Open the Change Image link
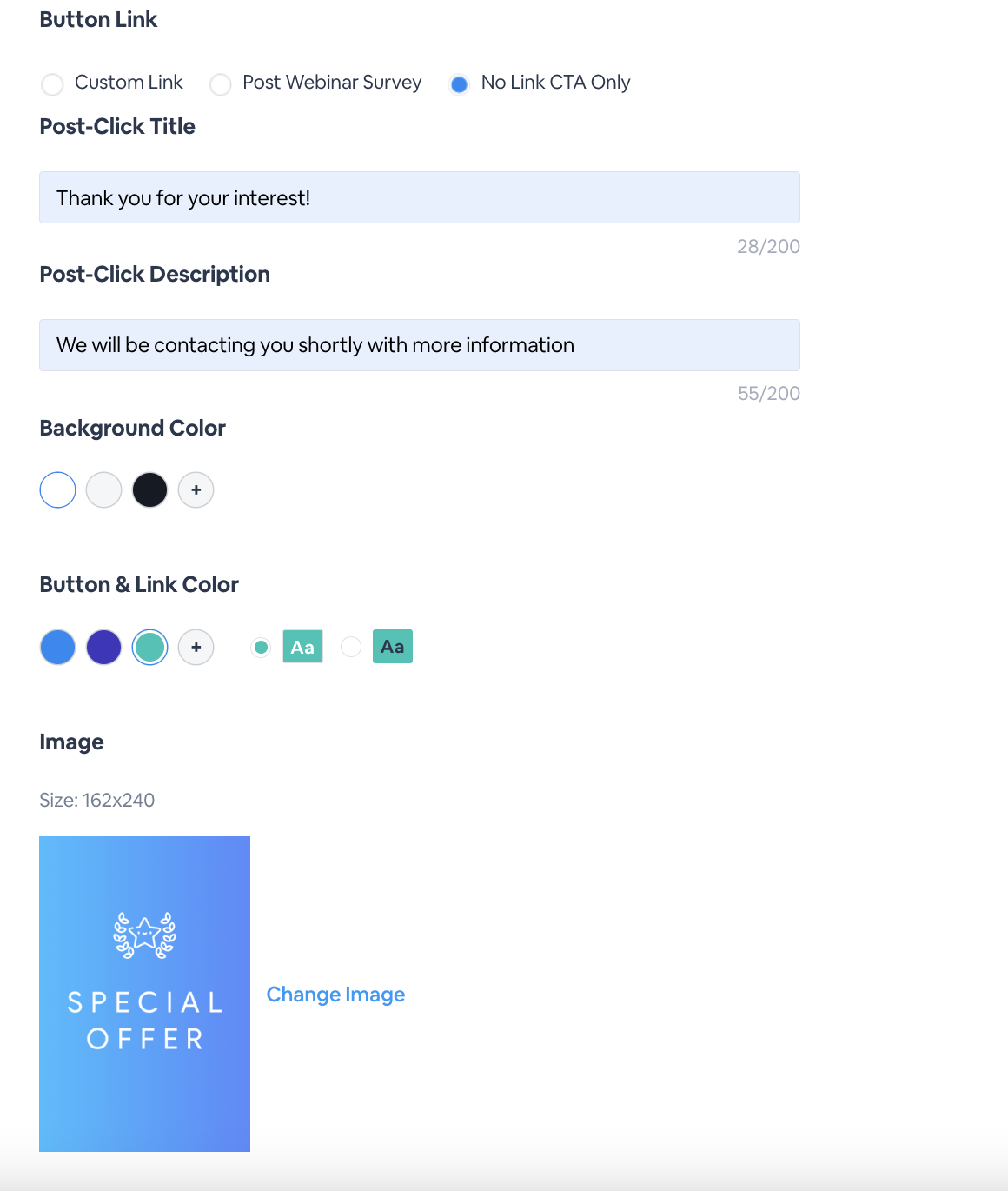 click(x=335, y=995)
